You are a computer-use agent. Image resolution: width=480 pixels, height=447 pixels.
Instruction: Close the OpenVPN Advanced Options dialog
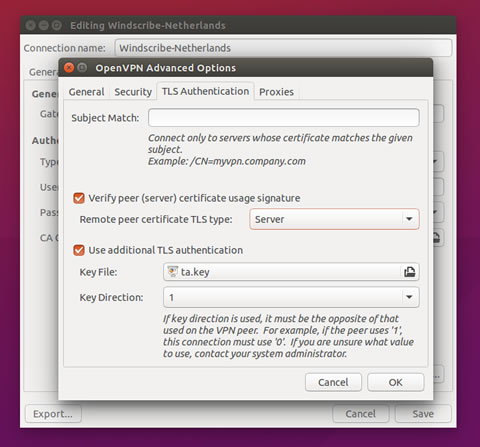tap(69, 68)
